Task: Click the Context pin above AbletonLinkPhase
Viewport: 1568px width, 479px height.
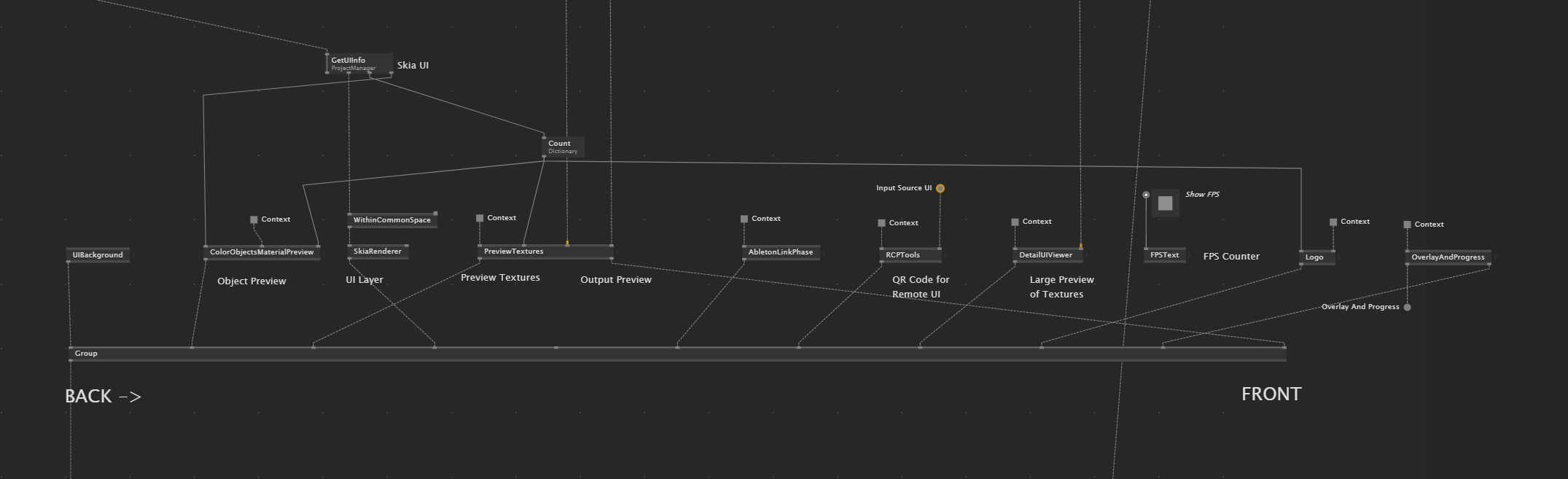Action: (x=744, y=219)
